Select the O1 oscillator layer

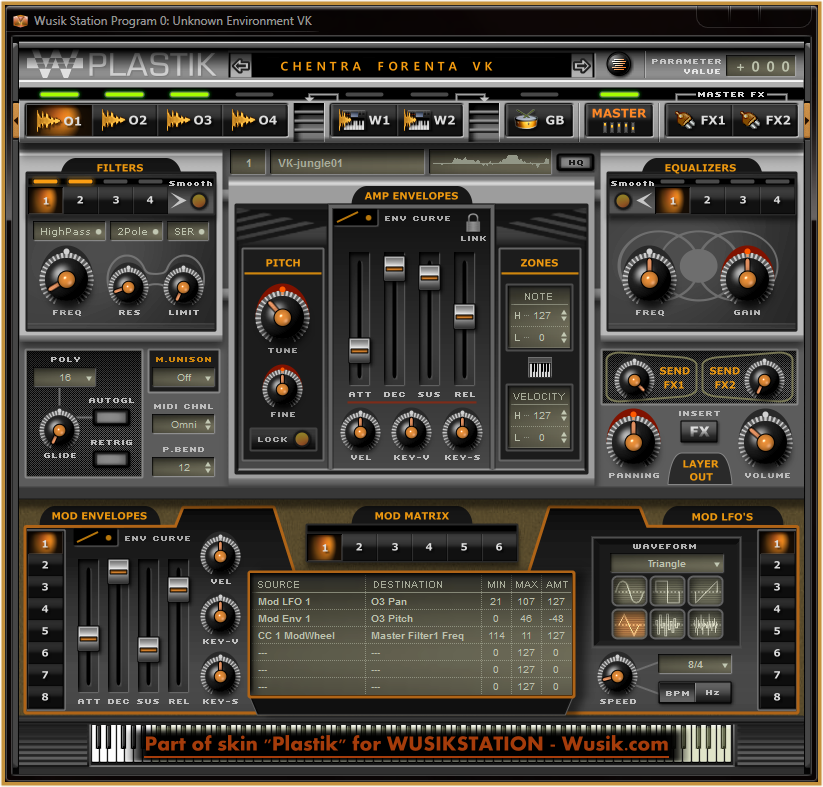(58, 121)
